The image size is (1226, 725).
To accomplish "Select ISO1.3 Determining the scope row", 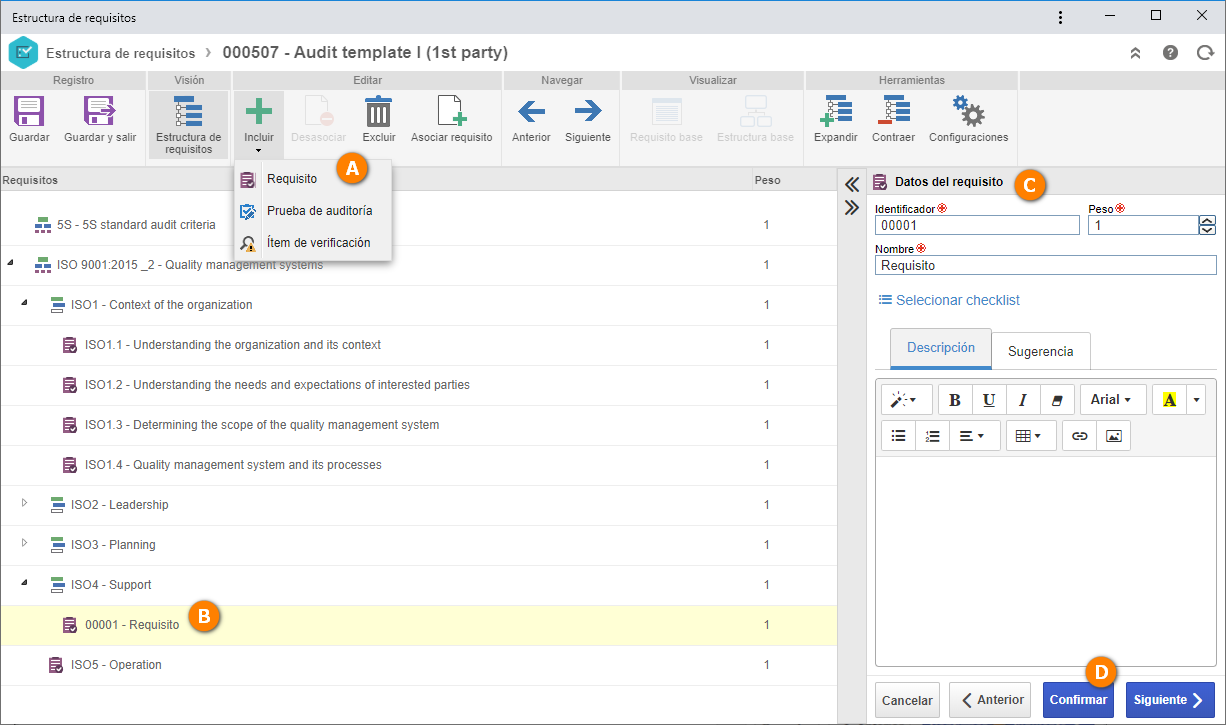I will 418,425.
